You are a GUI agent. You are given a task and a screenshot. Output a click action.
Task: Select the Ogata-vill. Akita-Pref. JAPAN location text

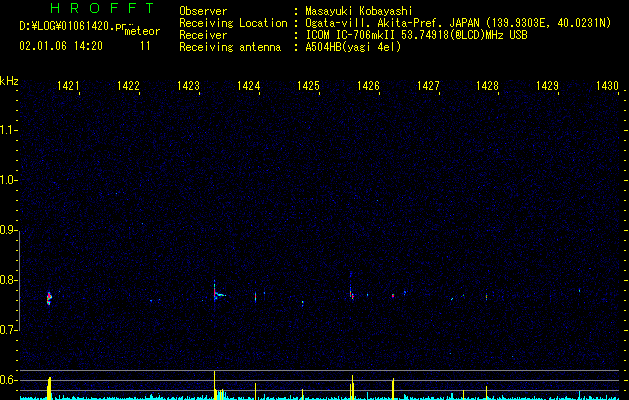(458, 23)
